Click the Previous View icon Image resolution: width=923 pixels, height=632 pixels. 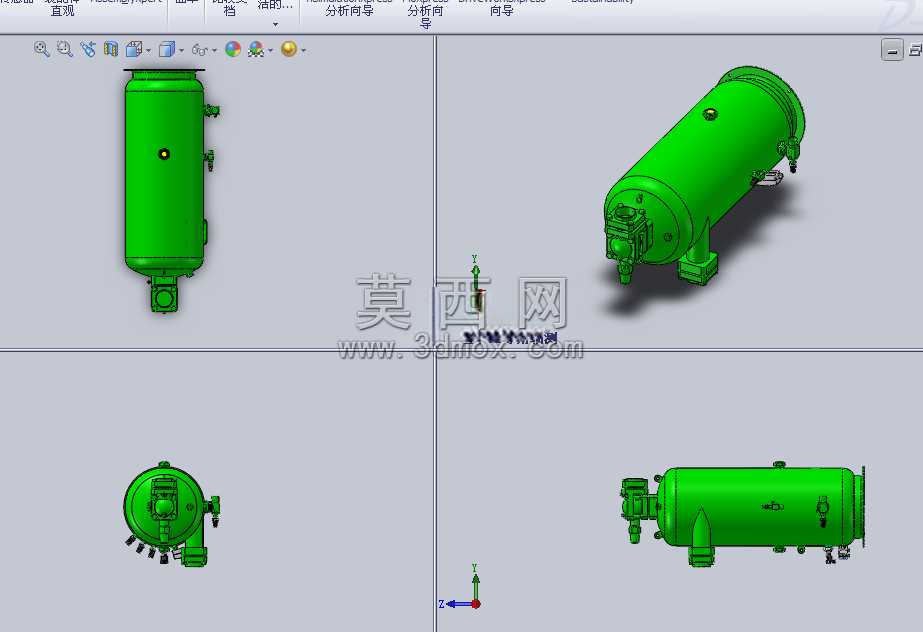point(88,49)
